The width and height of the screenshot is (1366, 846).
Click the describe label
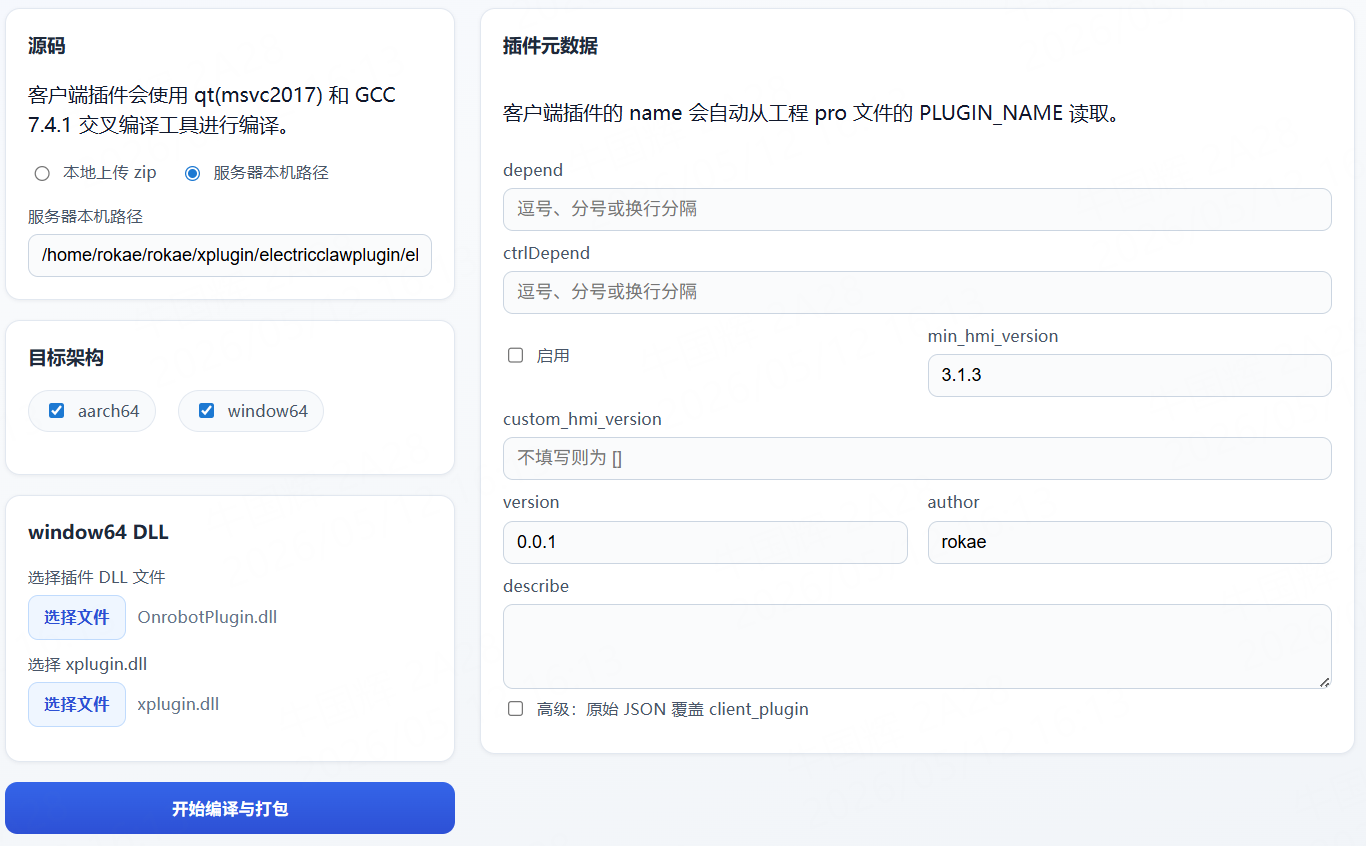coord(536,586)
